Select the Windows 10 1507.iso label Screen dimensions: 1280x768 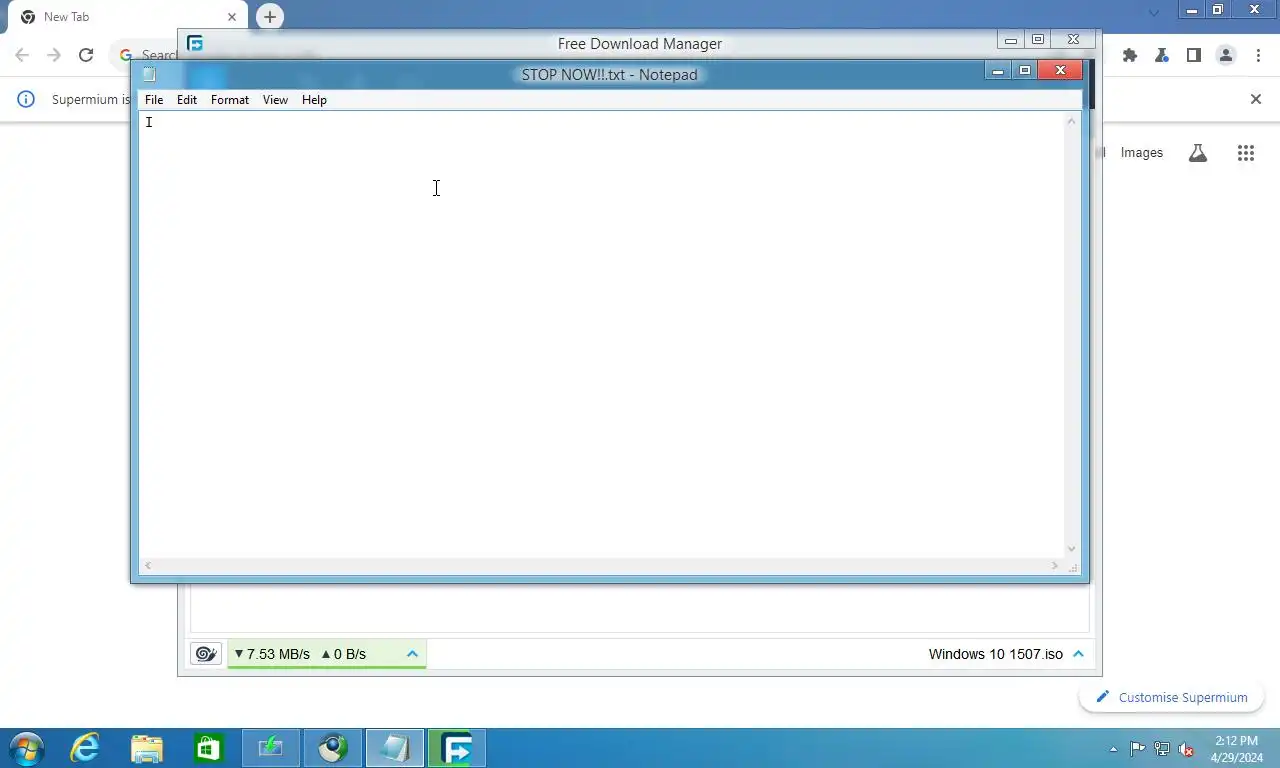tap(996, 654)
